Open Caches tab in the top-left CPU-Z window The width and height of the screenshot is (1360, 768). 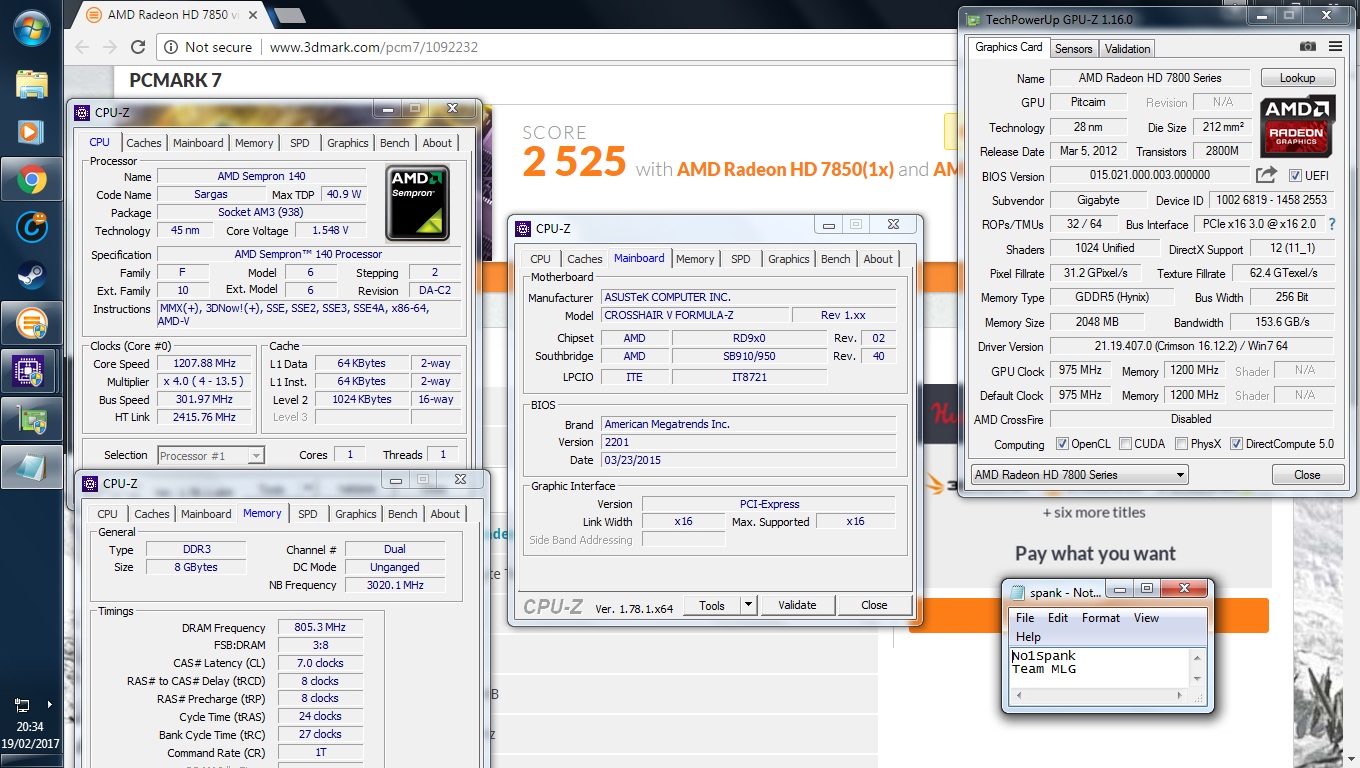(144, 143)
